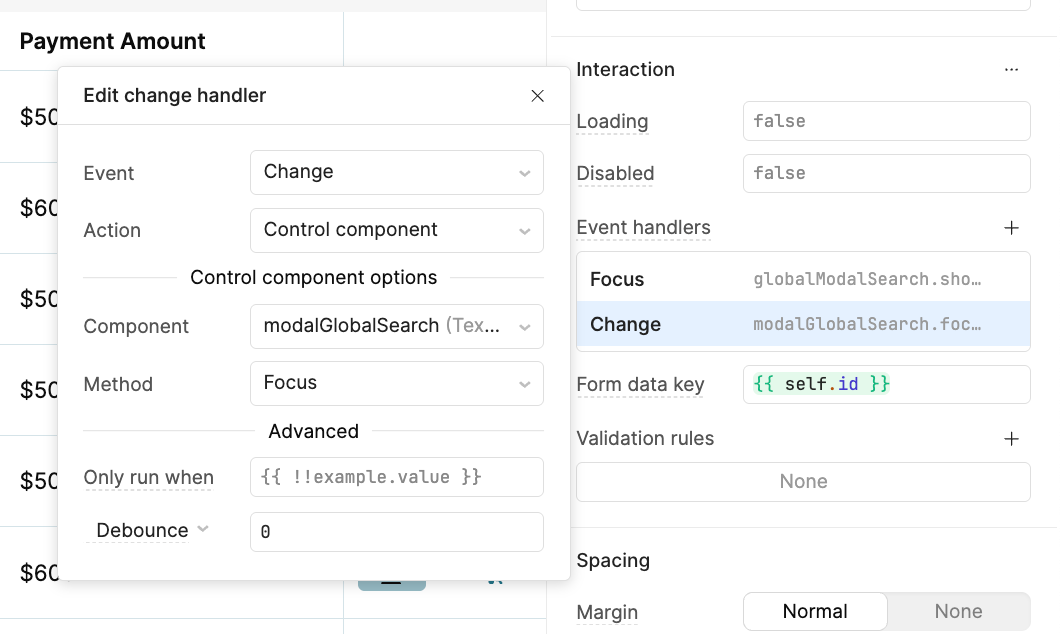The height and width of the screenshot is (634, 1060).
Task: Click the Debounce value field
Action: click(396, 532)
